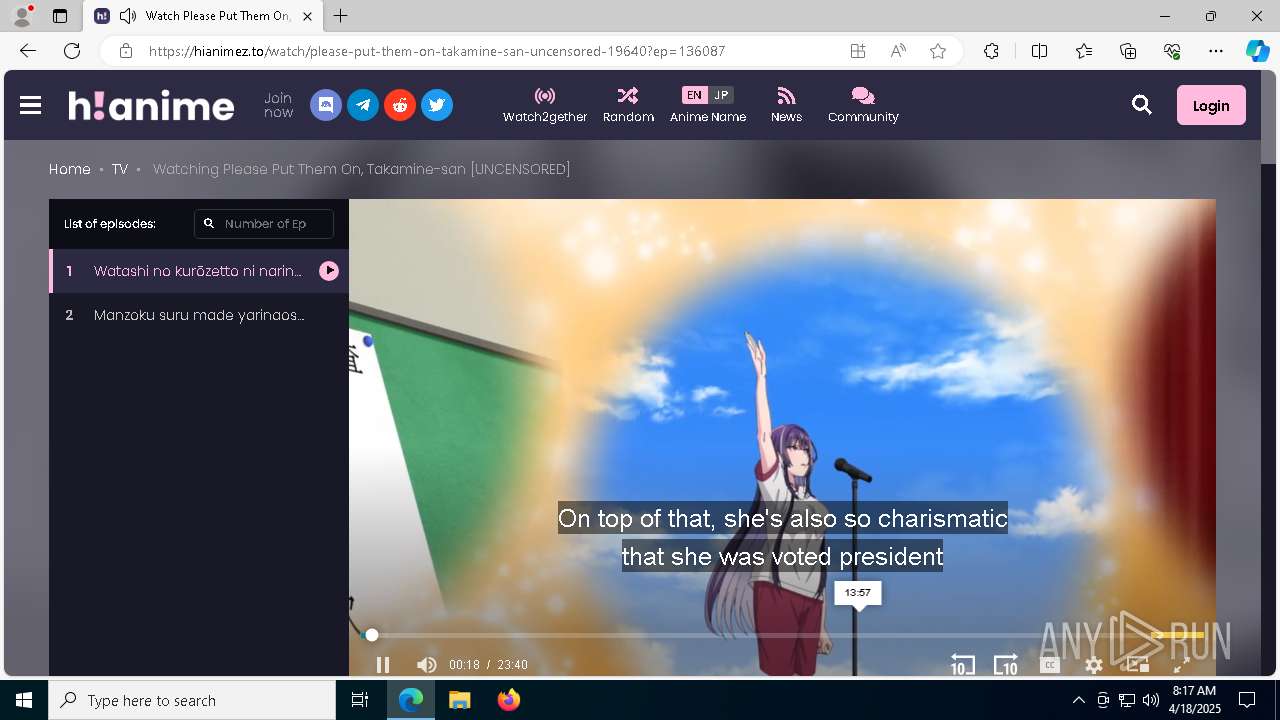Viewport: 1280px width, 720px height.
Task: Switch anime name to EN
Action: pyautogui.click(x=694, y=95)
